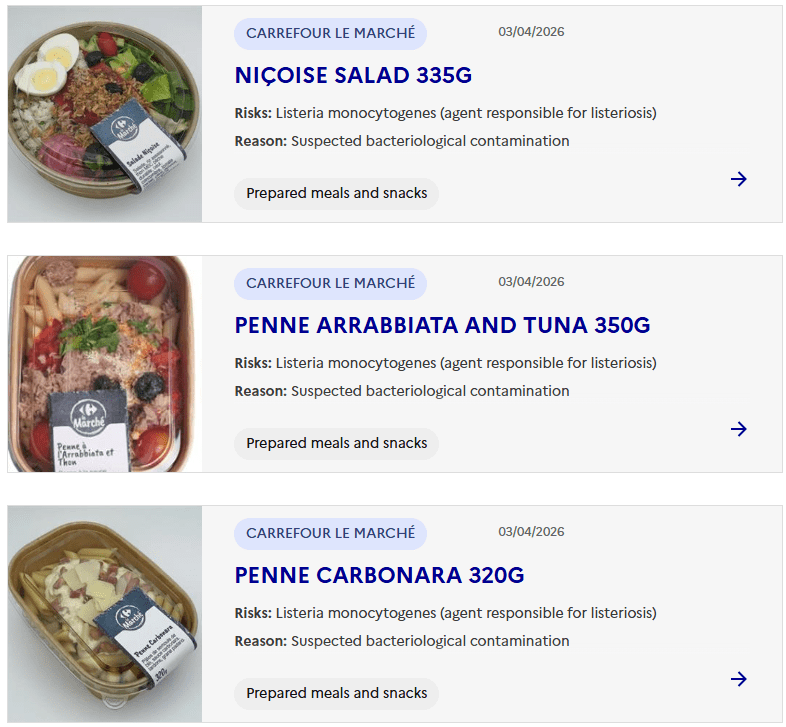The image size is (786, 727).
Task: Open the Niçoise Salad product photo
Action: click(x=104, y=114)
